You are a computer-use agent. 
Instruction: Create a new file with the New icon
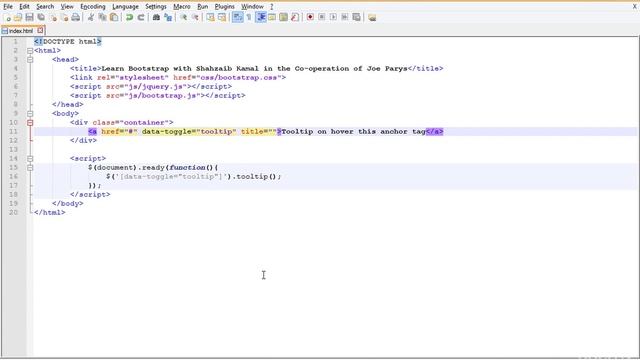click(x=7, y=18)
